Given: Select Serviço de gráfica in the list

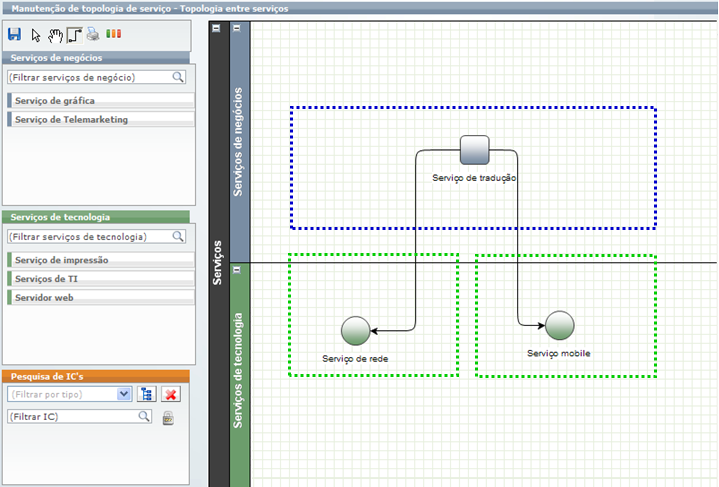Looking at the screenshot, I should click(x=101, y=100).
